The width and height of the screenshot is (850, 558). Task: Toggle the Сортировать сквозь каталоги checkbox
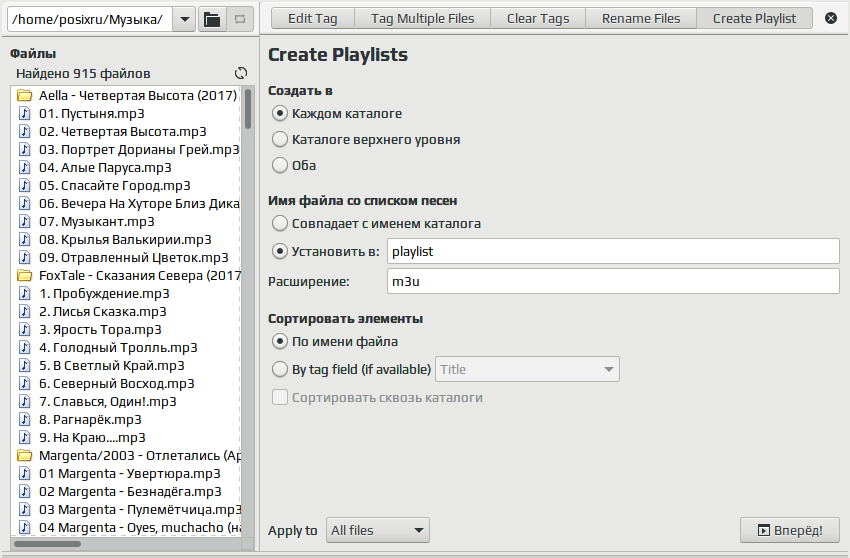280,397
